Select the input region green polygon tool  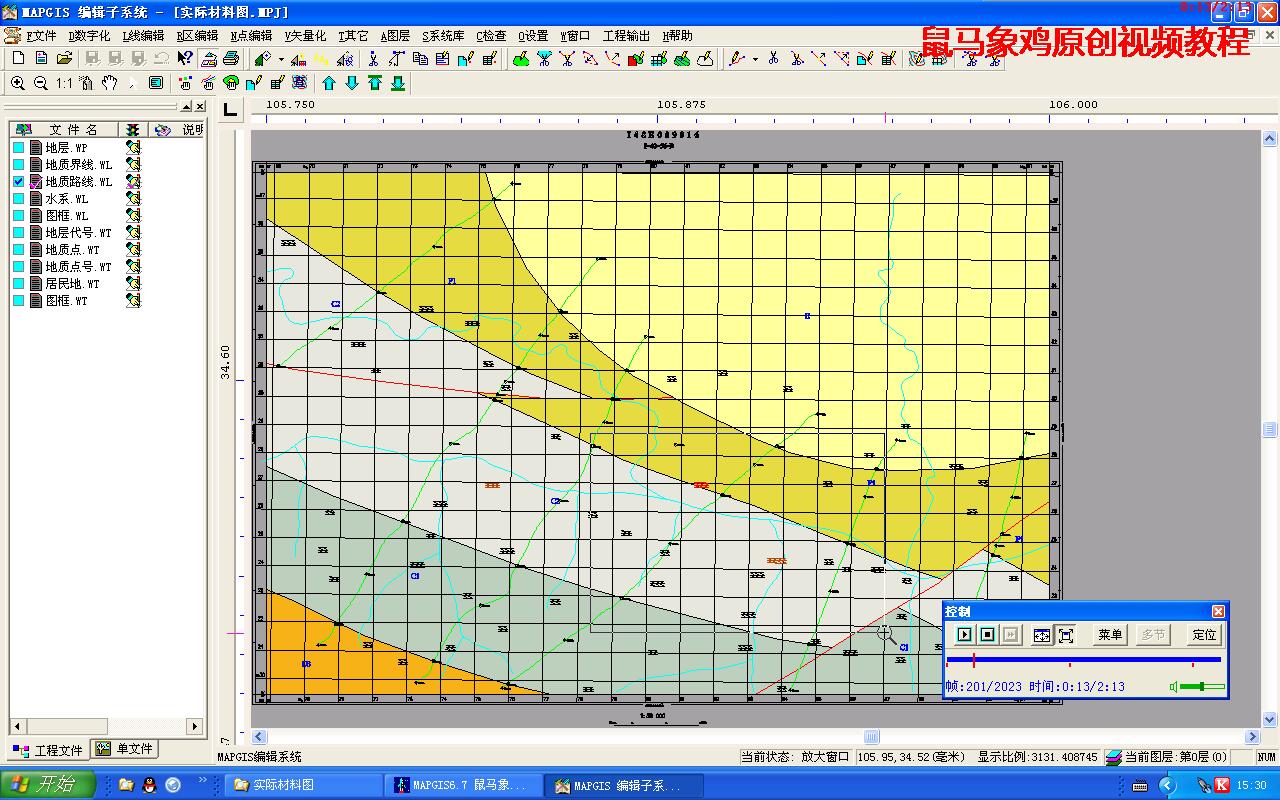[x=521, y=59]
